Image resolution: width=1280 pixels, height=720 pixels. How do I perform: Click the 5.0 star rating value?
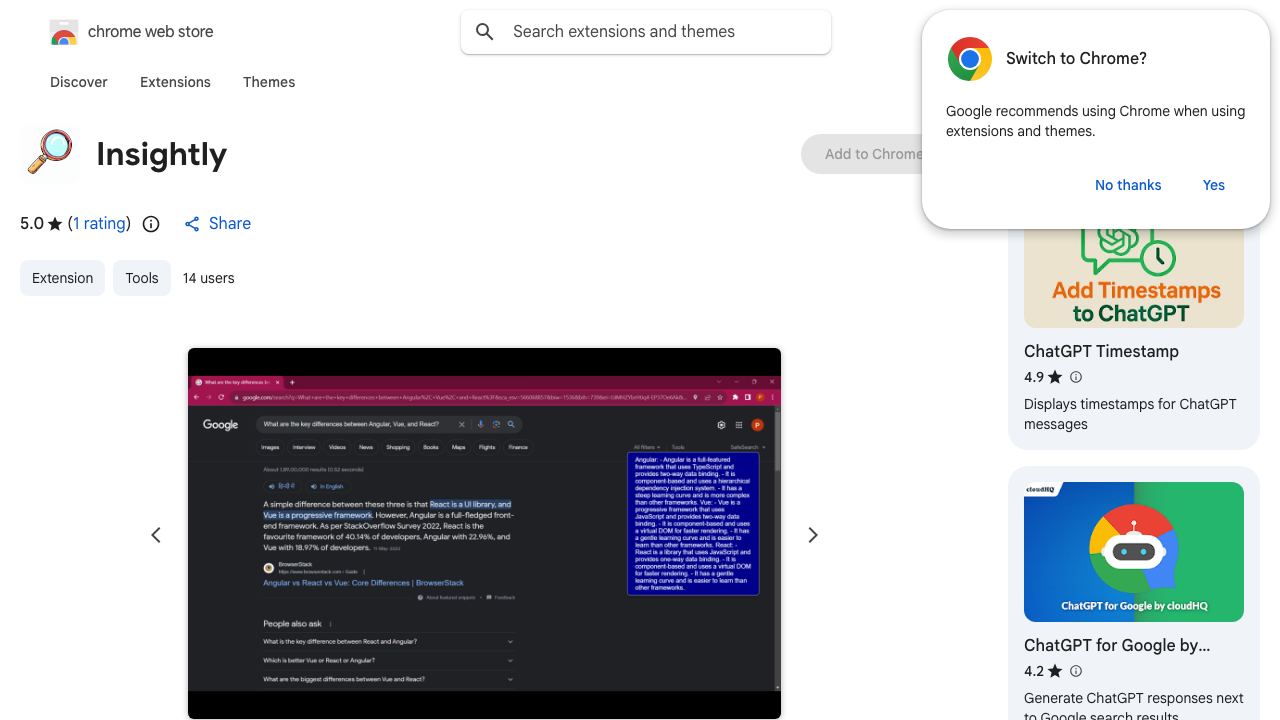click(32, 224)
